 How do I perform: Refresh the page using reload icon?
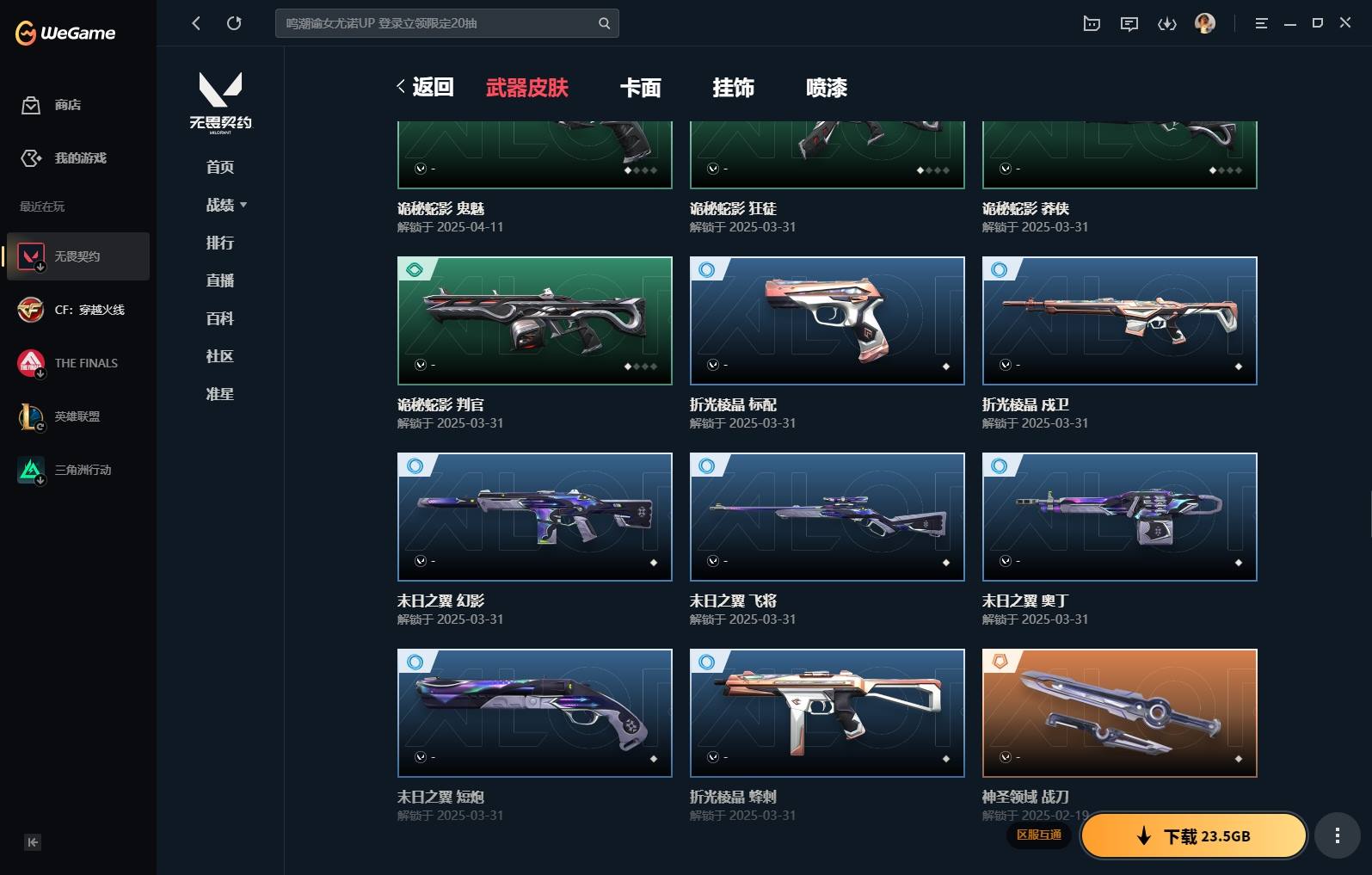coord(234,23)
